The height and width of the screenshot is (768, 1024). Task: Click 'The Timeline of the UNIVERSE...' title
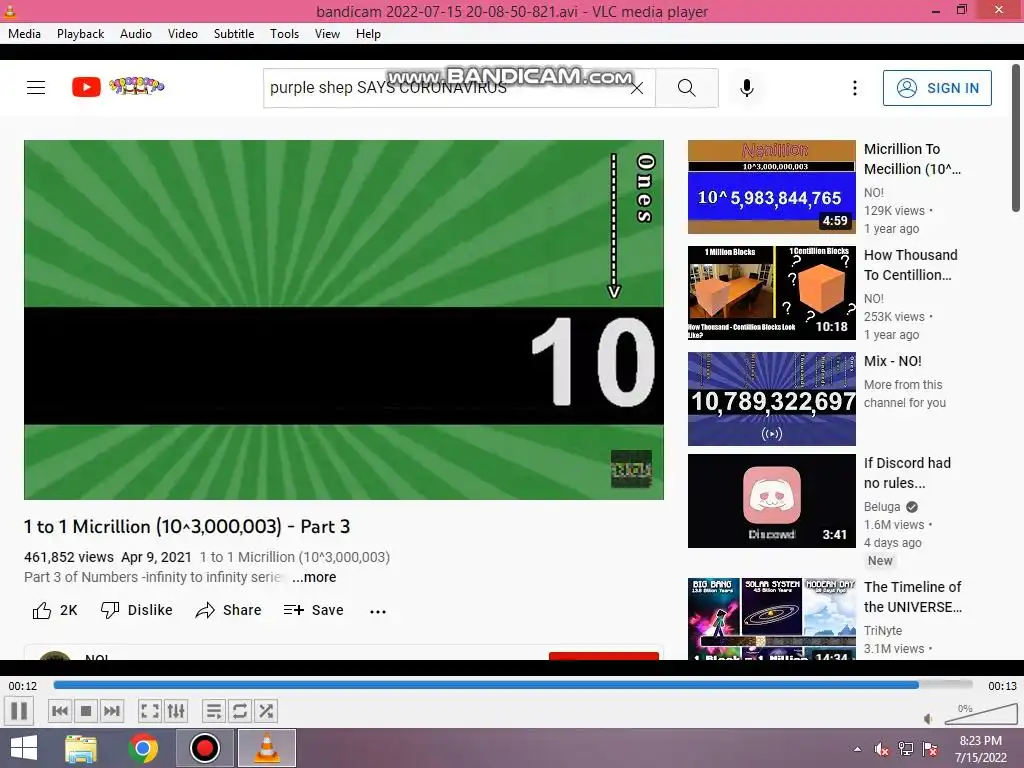point(912,597)
